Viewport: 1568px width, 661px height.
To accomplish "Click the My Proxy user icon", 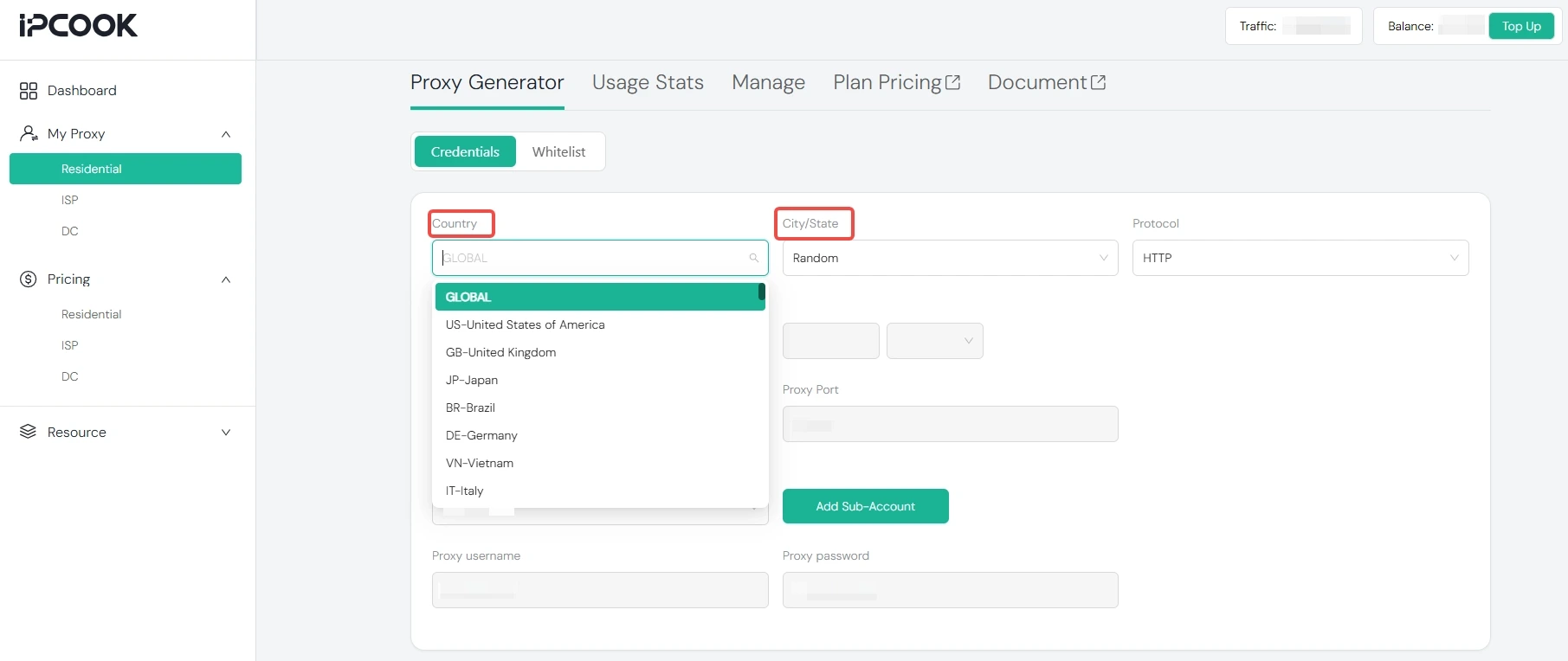I will pyautogui.click(x=29, y=133).
